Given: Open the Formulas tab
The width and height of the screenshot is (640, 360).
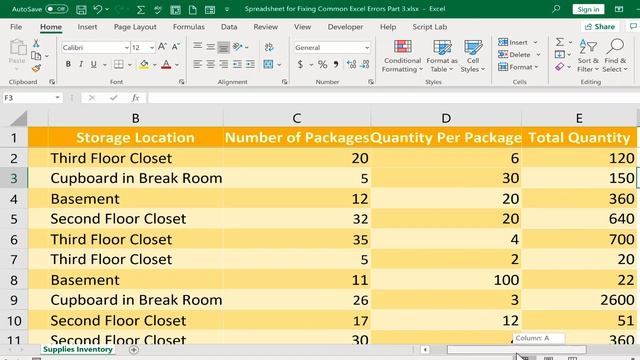Looking at the screenshot, I should tap(189, 27).
